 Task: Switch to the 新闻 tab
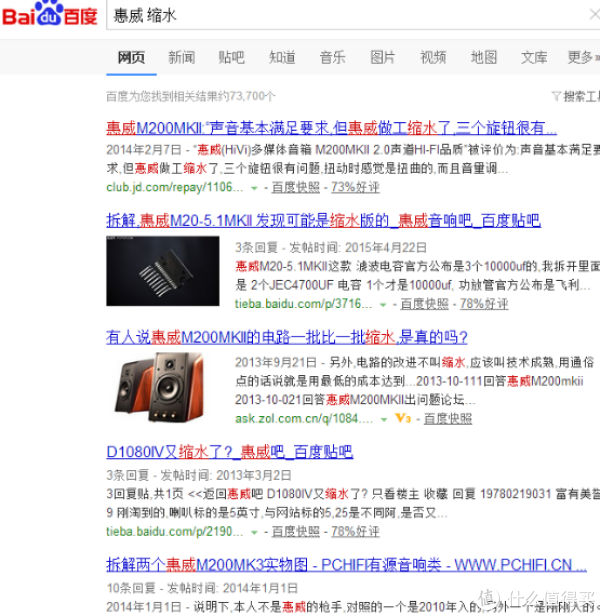[182, 58]
